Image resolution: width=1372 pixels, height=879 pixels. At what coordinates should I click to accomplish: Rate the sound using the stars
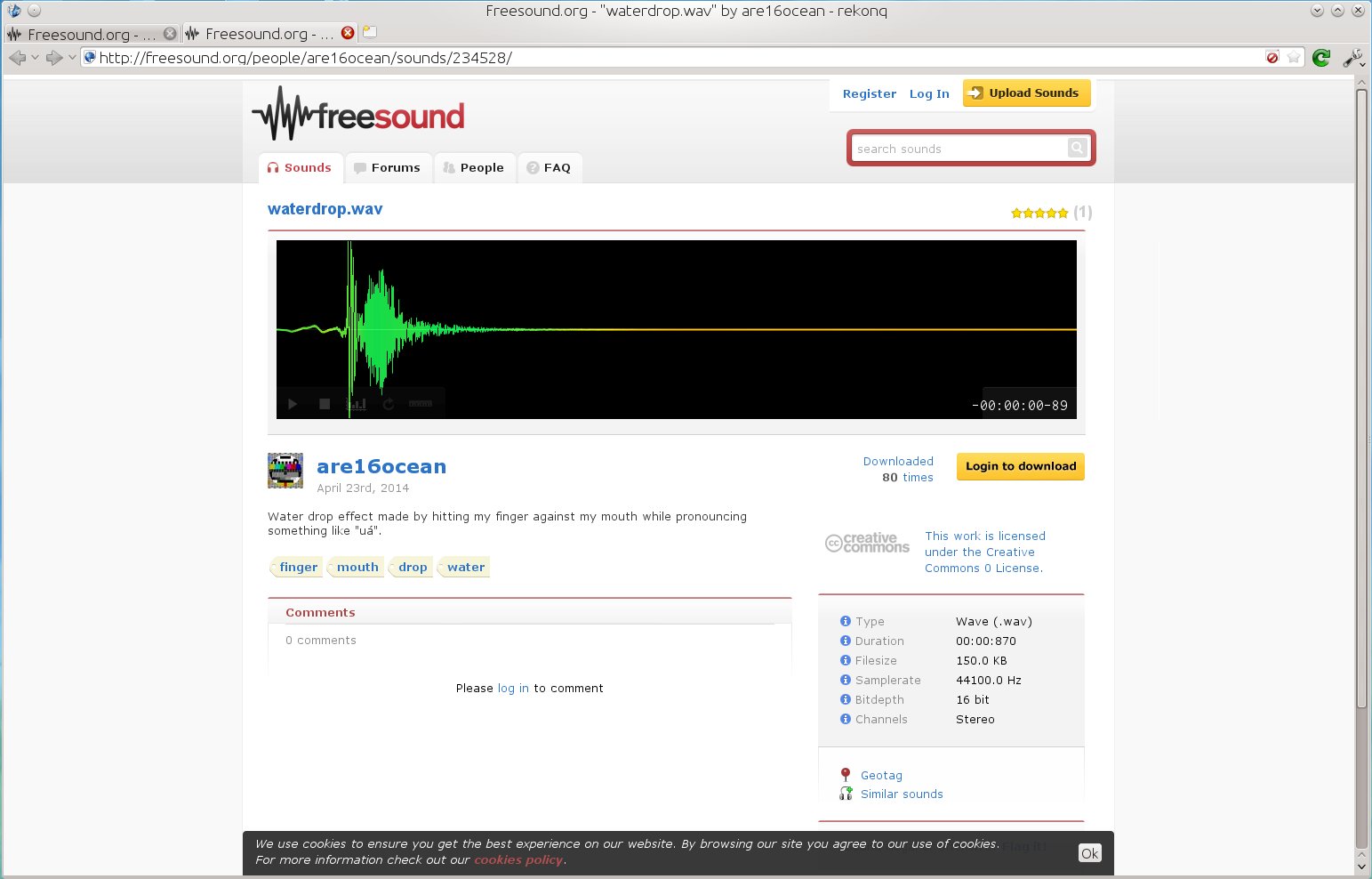click(x=1039, y=213)
